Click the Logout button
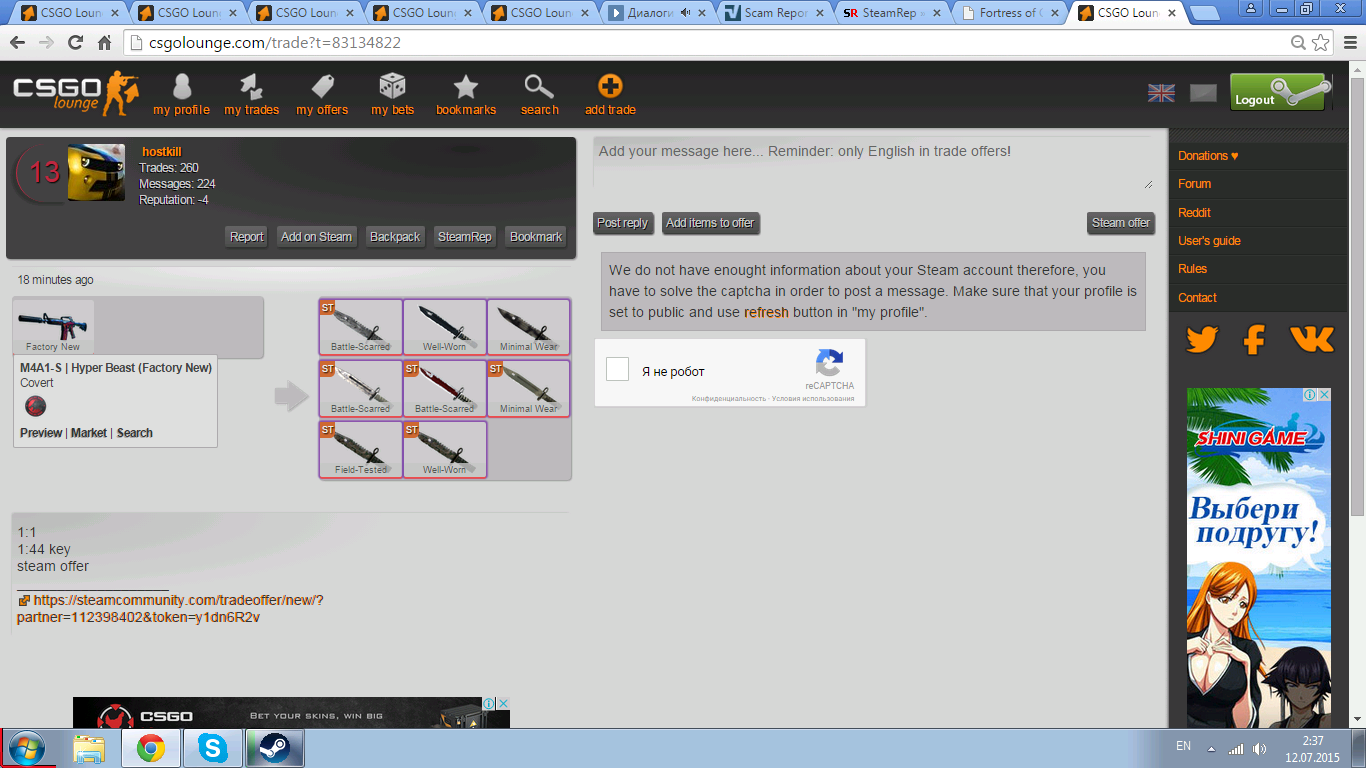The image size is (1366, 768). (x=1280, y=94)
